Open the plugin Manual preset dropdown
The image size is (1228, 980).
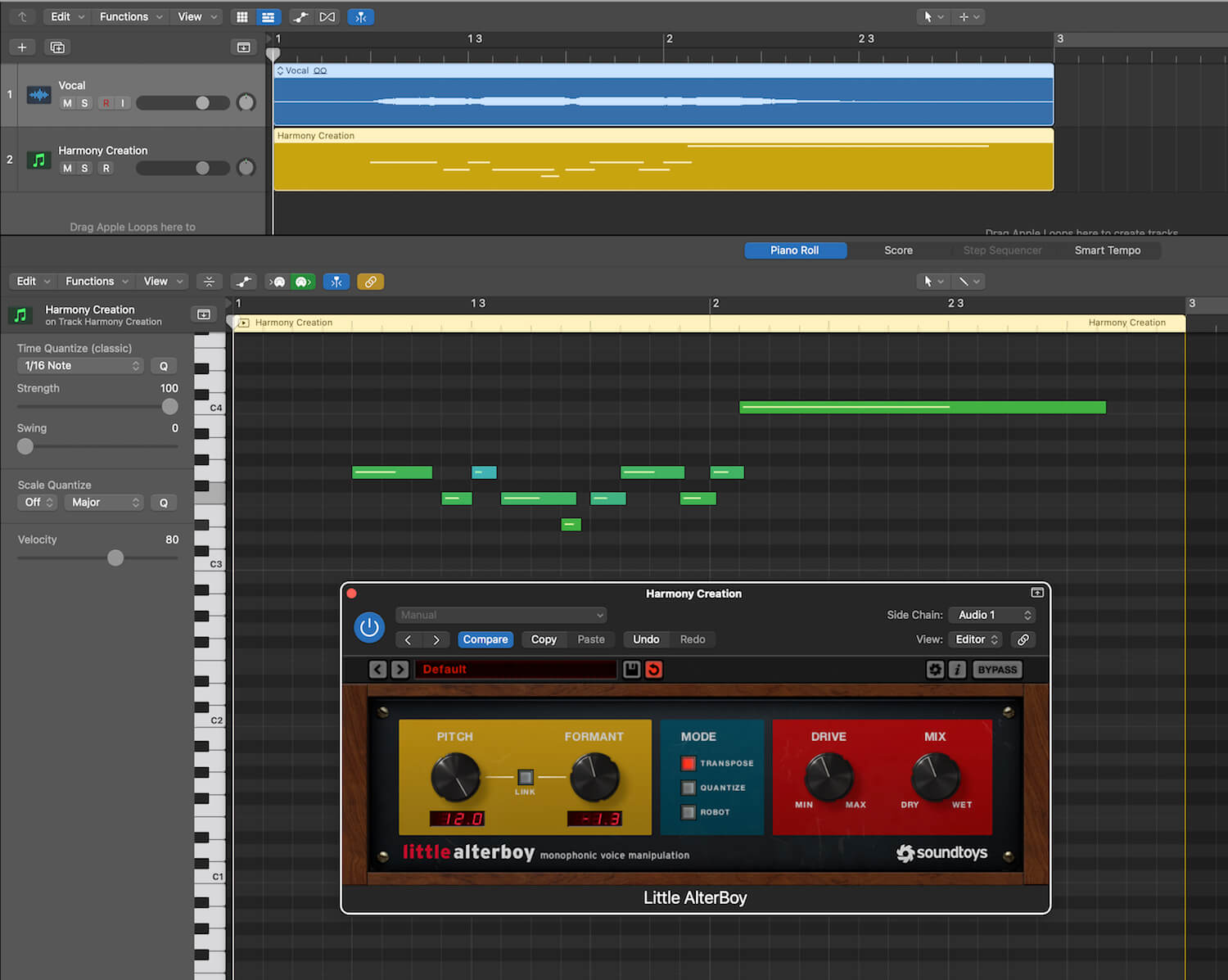tap(501, 615)
